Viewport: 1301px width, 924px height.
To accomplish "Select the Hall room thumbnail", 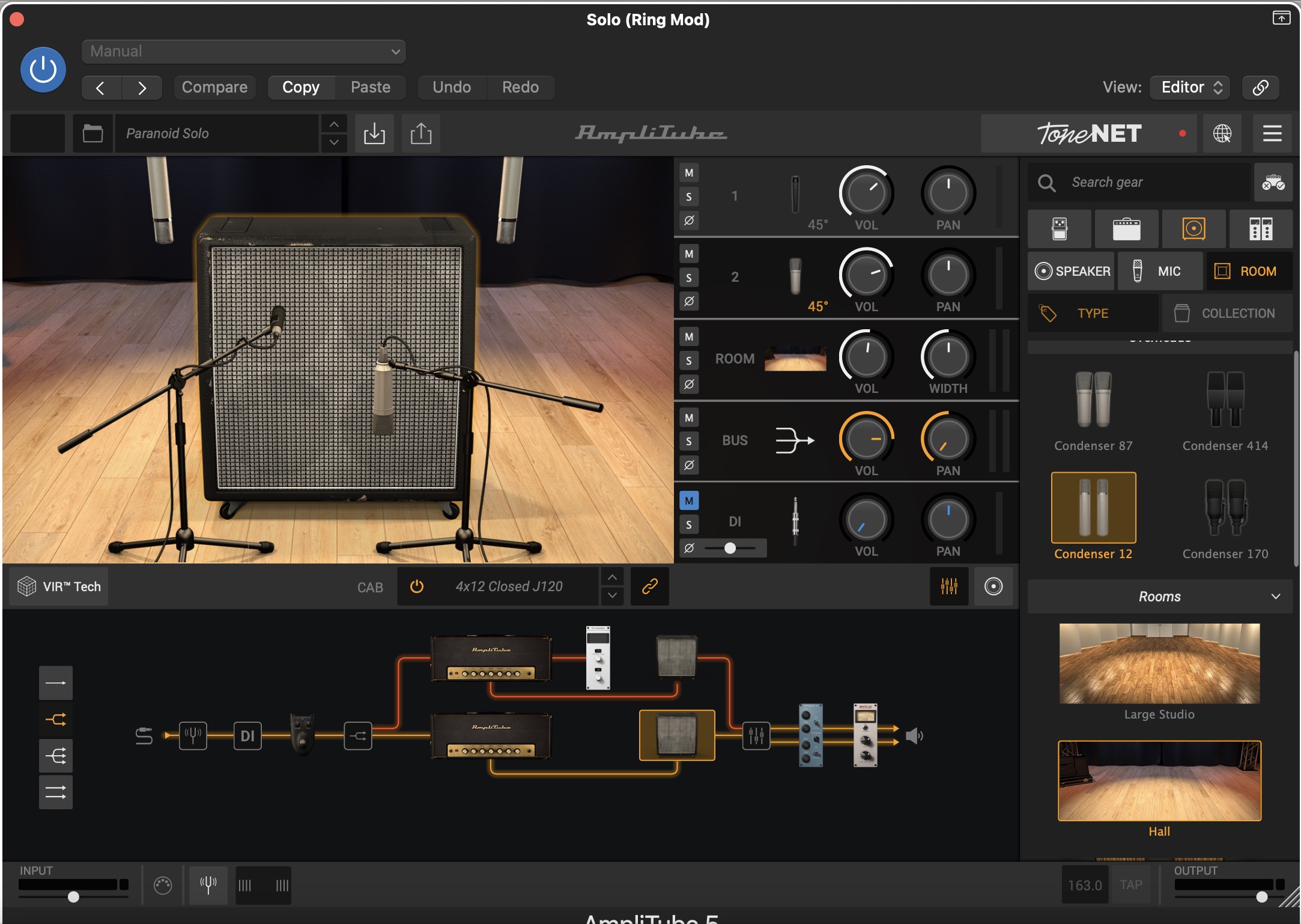I will point(1159,780).
